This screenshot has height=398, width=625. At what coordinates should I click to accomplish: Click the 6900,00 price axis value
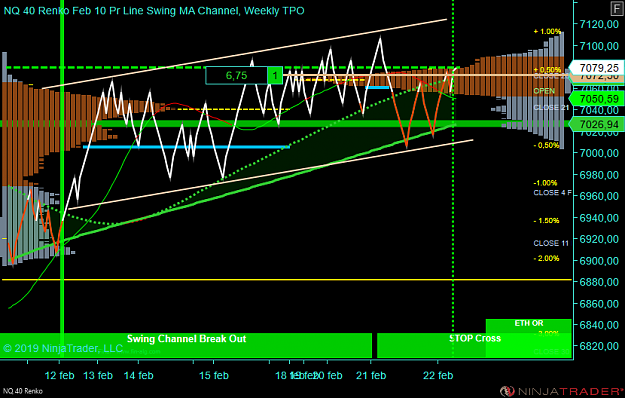coord(599,261)
